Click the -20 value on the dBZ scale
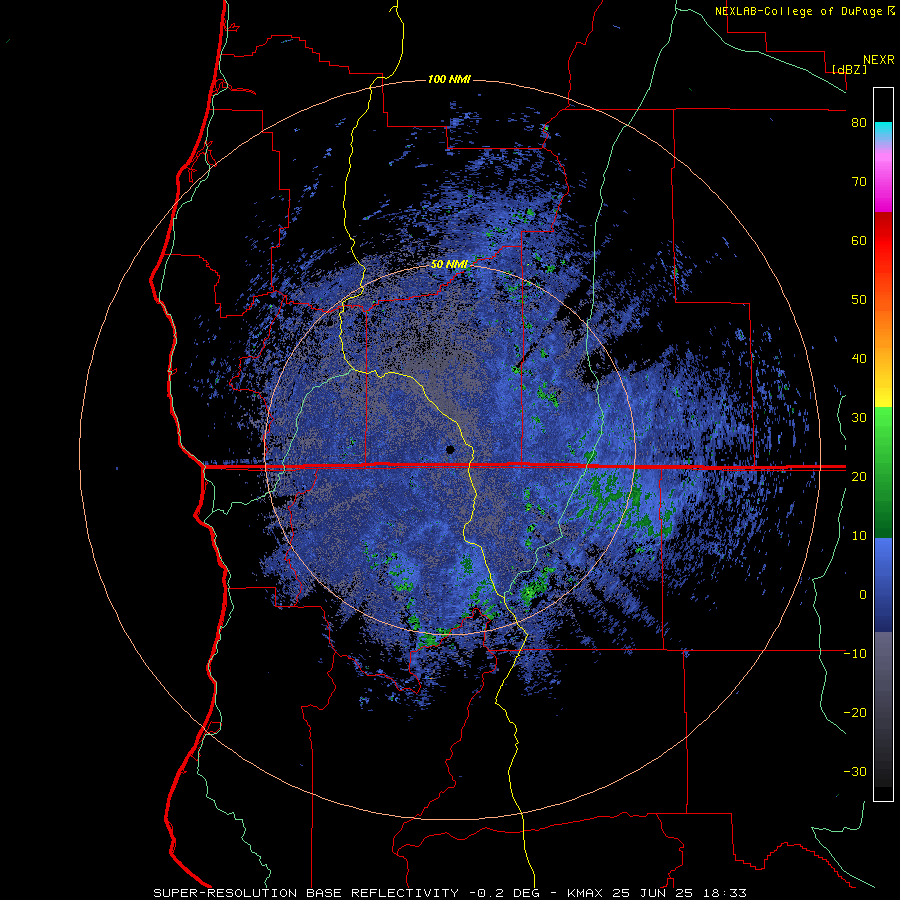The image size is (900, 900). tap(855, 712)
